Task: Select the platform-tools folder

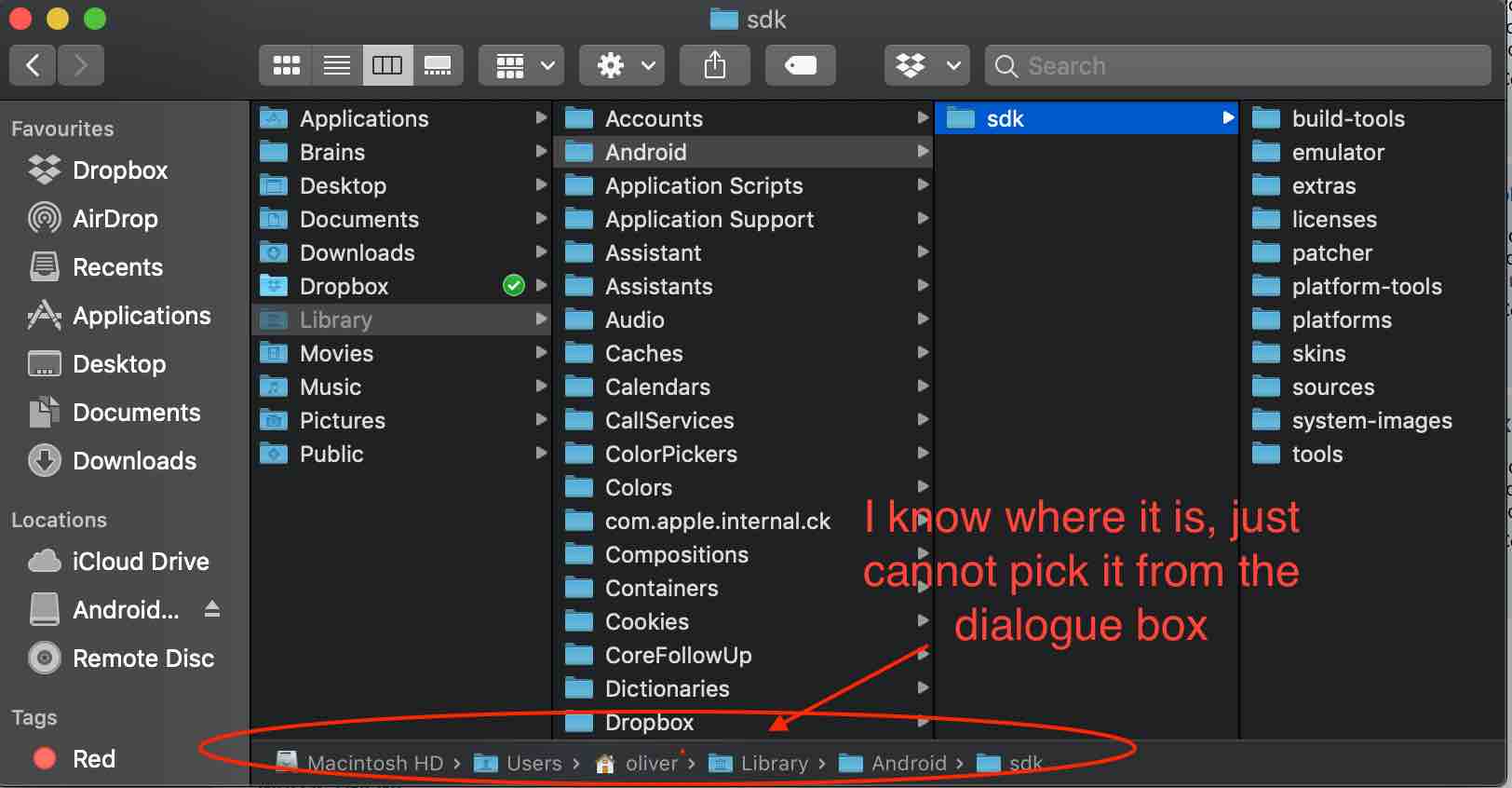Action: [1366, 287]
